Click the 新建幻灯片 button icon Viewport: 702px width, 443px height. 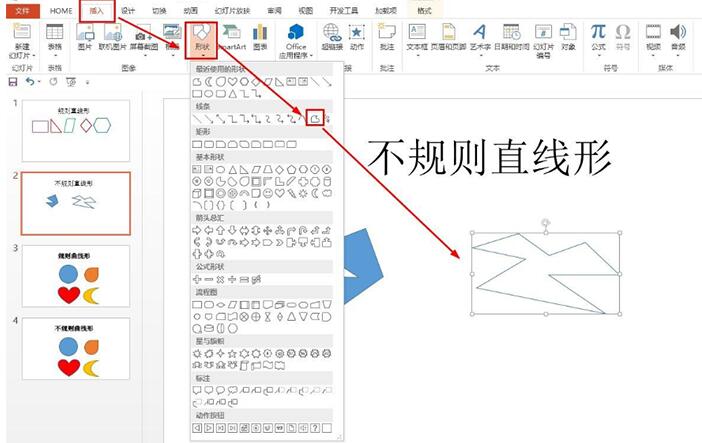coord(22,32)
